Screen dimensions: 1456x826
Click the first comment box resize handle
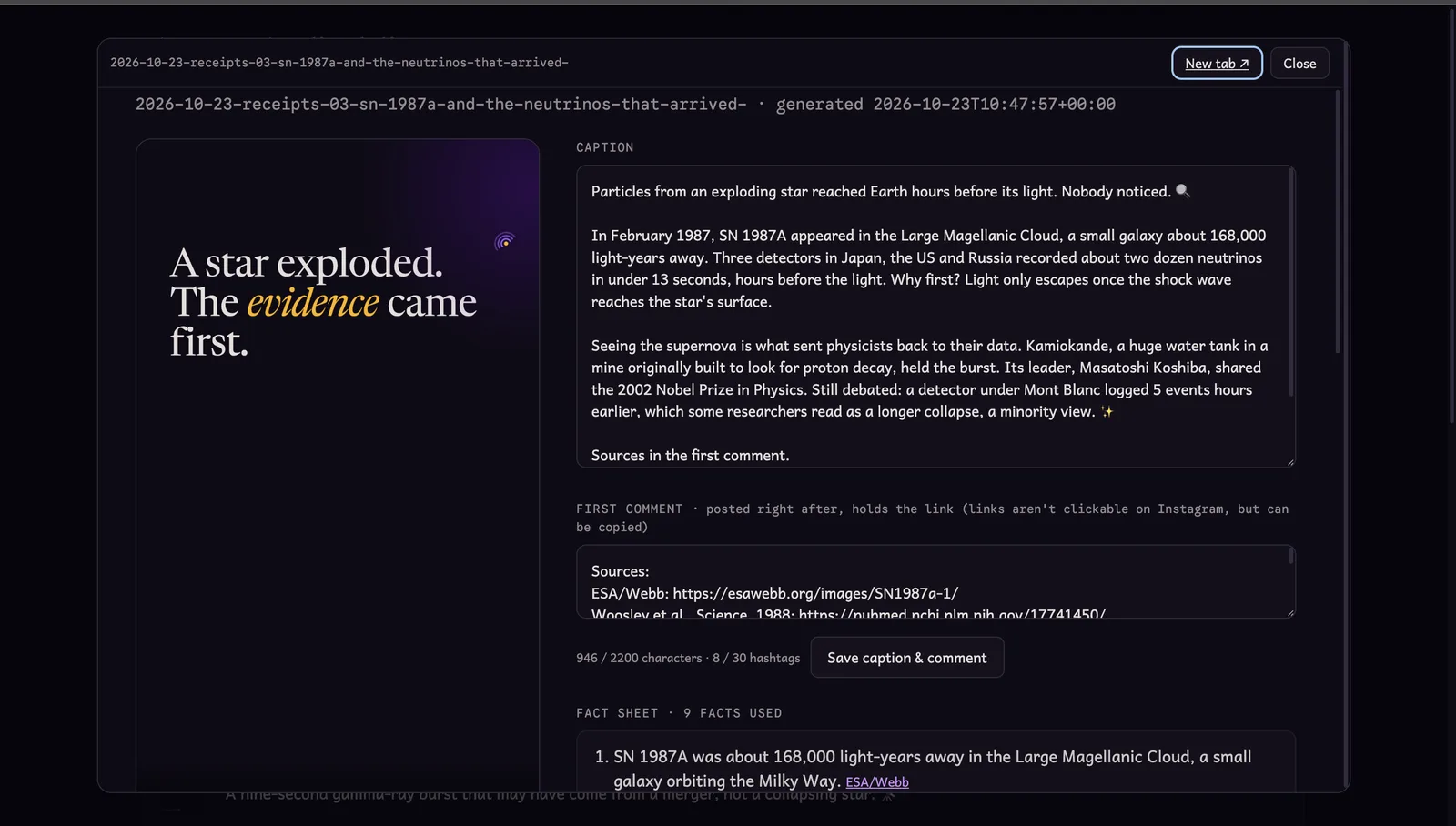(1289, 613)
